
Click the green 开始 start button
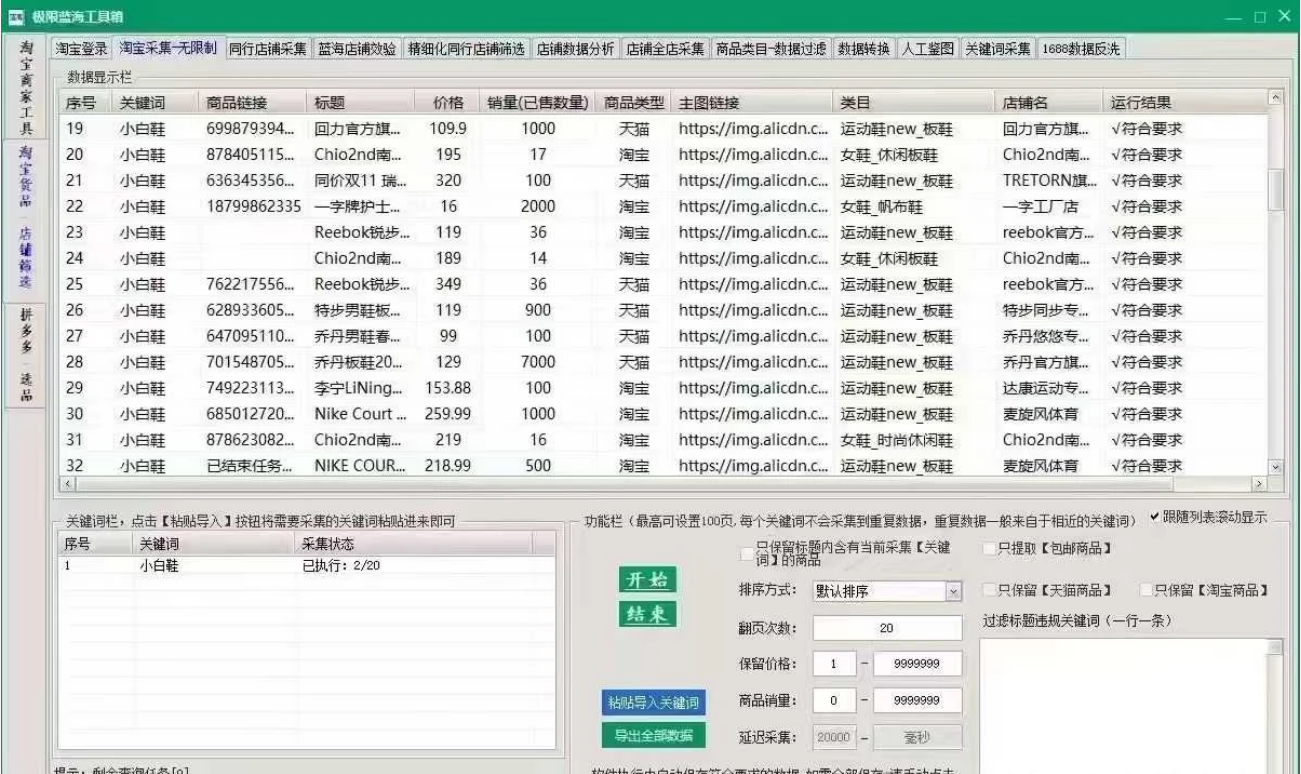click(x=647, y=580)
